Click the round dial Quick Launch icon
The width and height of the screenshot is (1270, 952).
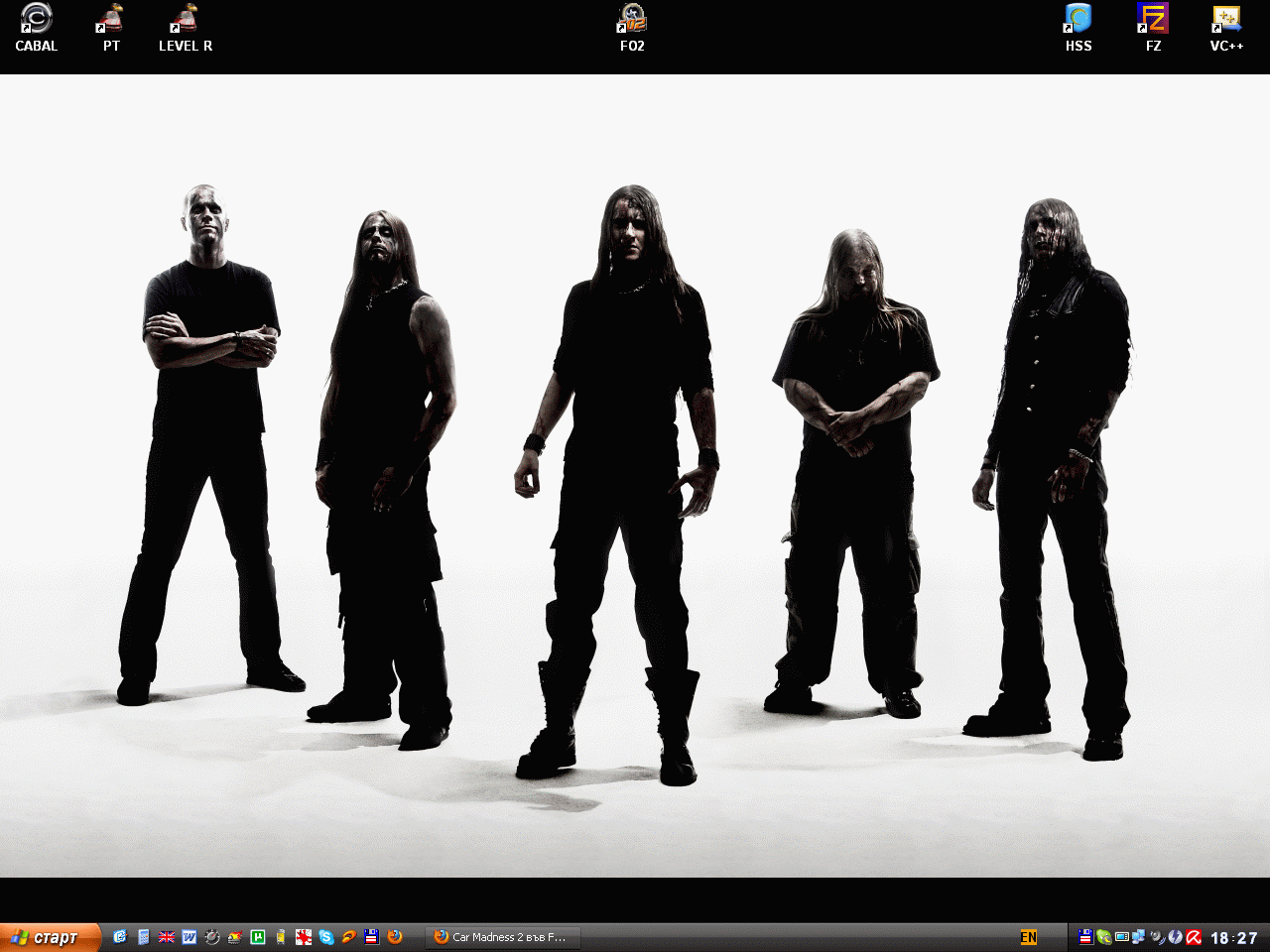(212, 937)
